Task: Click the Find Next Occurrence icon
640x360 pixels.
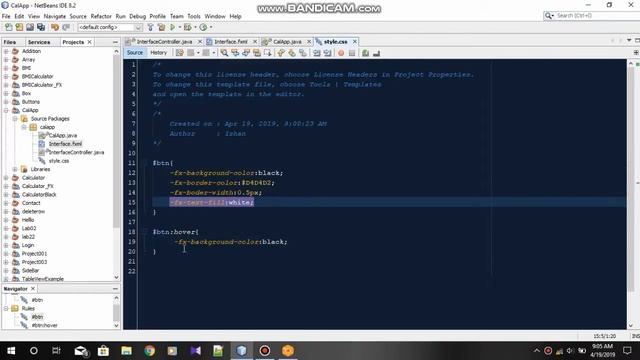Action: pyautogui.click(x=246, y=53)
